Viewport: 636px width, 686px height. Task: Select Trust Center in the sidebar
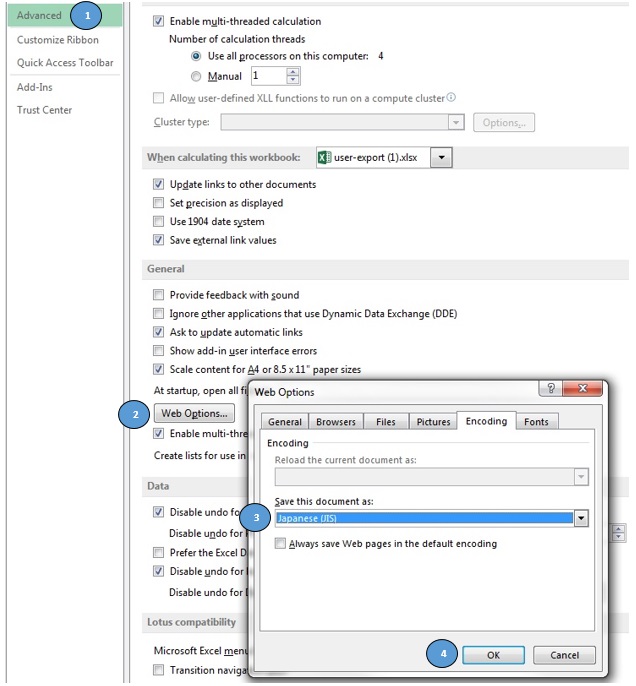(x=44, y=110)
